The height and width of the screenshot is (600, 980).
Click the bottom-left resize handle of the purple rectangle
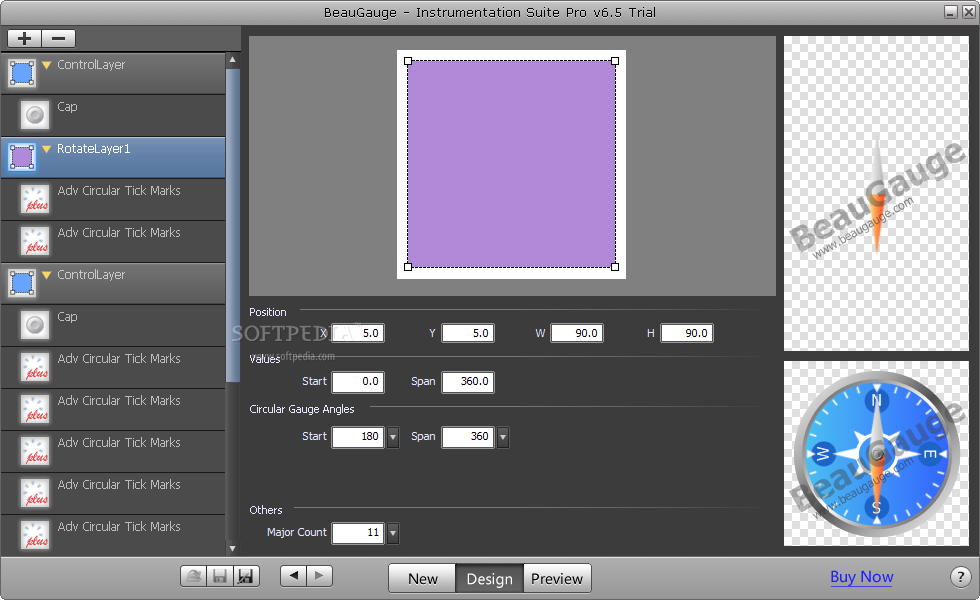(408, 267)
